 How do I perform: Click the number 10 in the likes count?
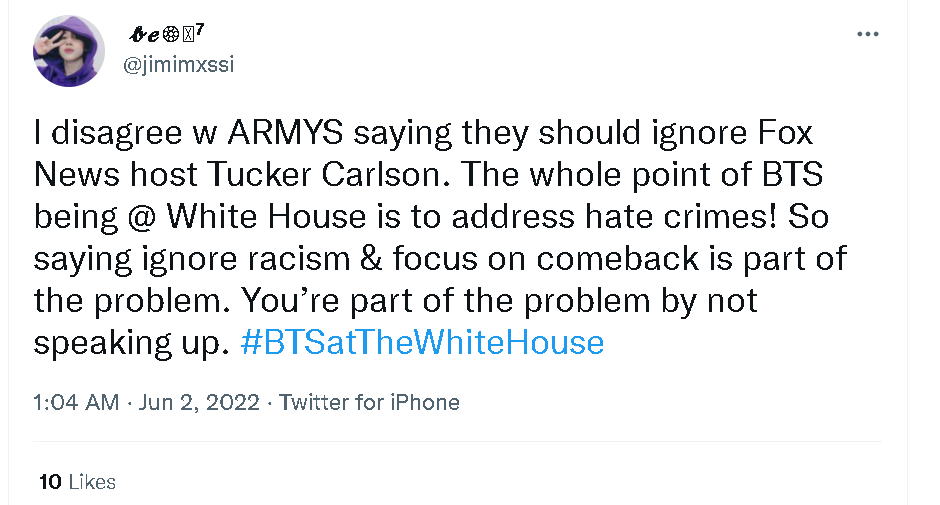[x=51, y=482]
